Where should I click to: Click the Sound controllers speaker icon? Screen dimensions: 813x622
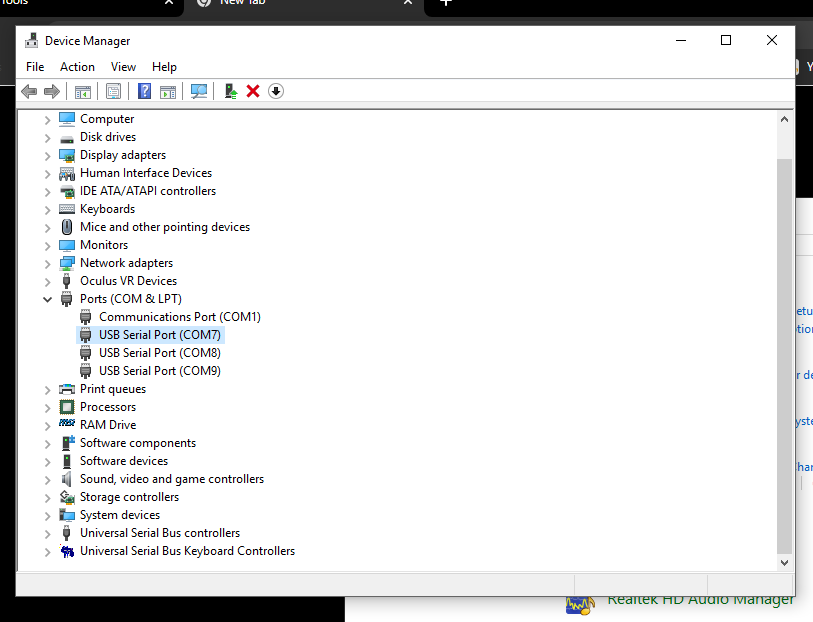click(x=67, y=479)
